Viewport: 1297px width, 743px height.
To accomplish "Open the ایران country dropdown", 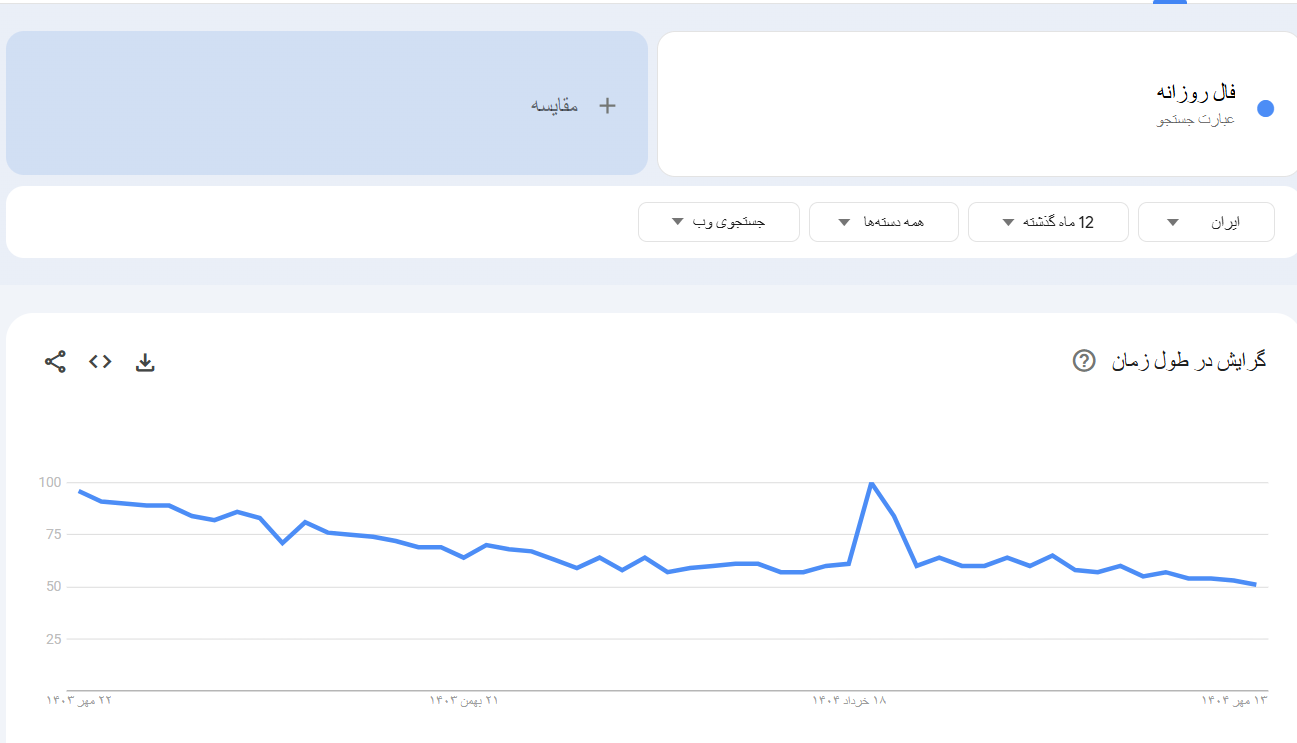I will point(1206,222).
